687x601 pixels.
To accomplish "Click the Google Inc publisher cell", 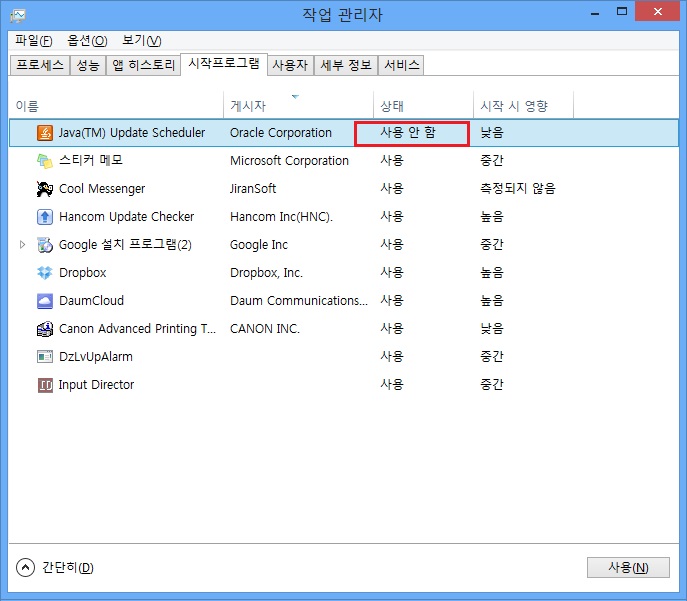I will (259, 245).
